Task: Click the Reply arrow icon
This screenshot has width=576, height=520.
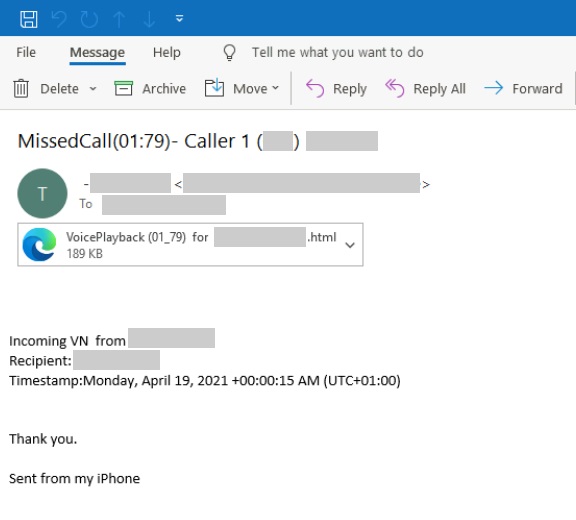Action: click(x=315, y=89)
